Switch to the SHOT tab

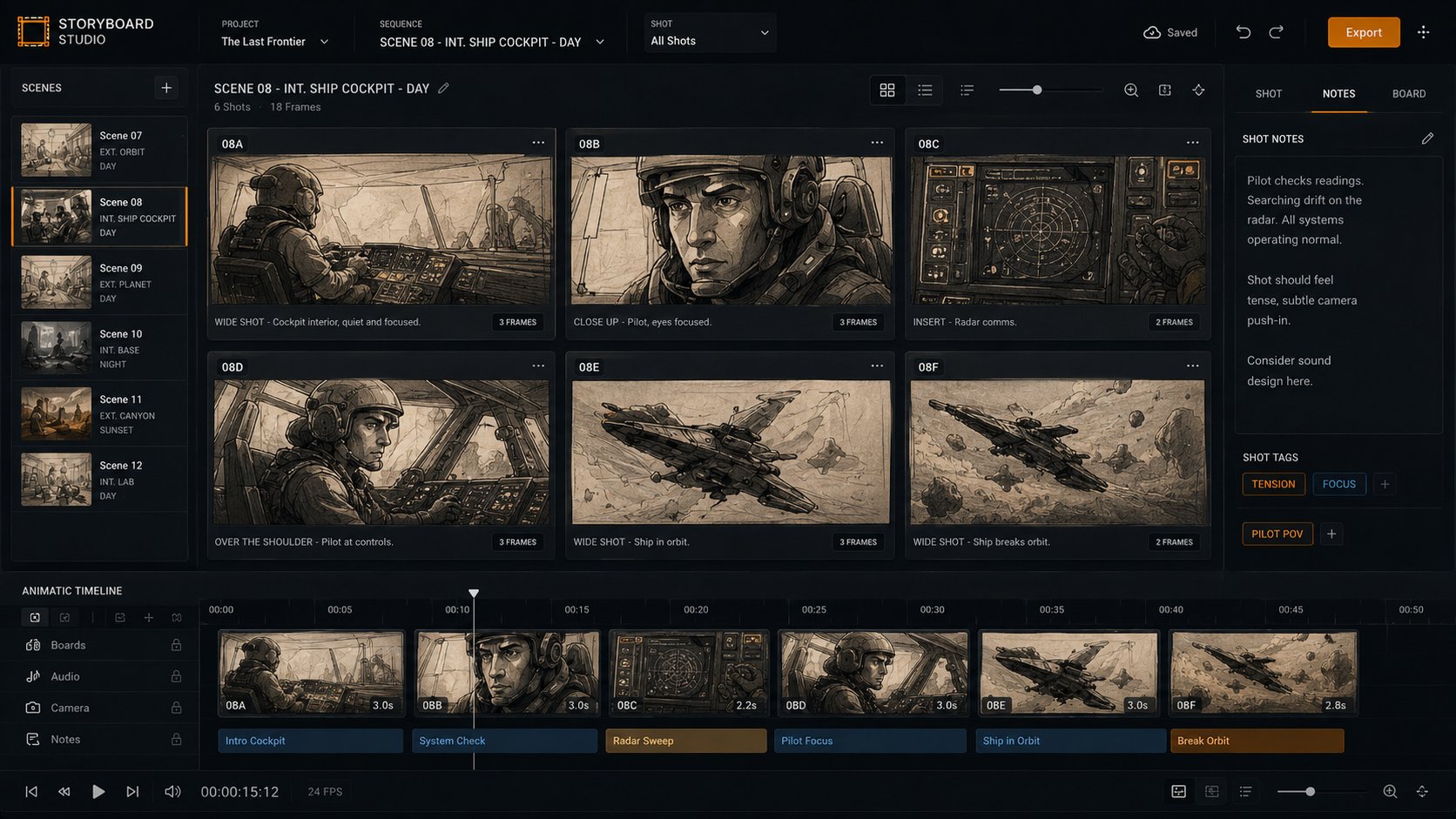coord(1269,93)
